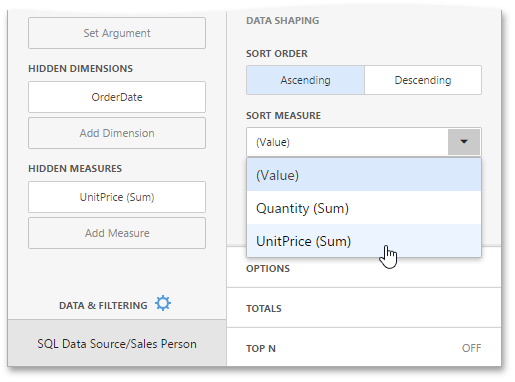Click the Set Argument button
This screenshot has width=515, height=382.
(117, 33)
